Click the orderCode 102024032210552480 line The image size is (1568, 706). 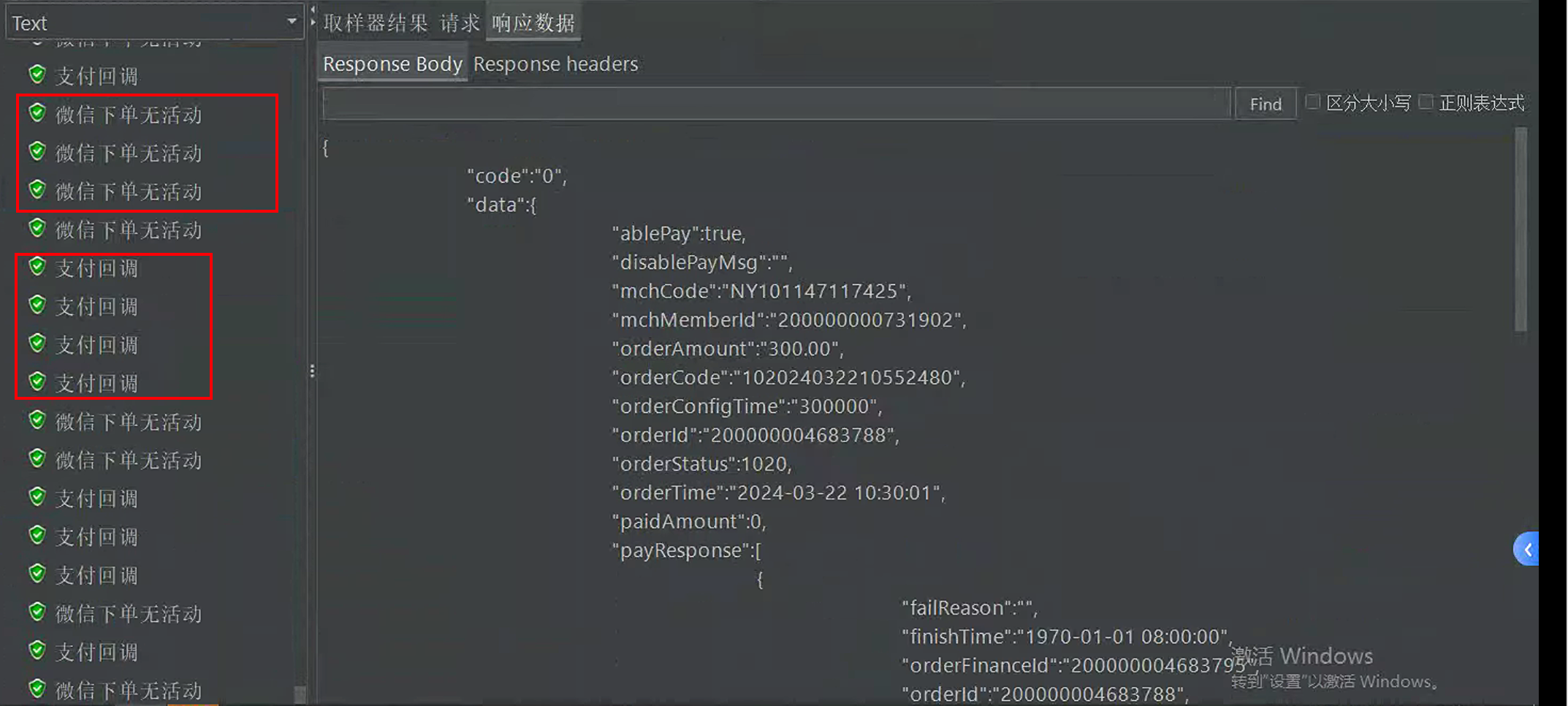click(x=789, y=378)
